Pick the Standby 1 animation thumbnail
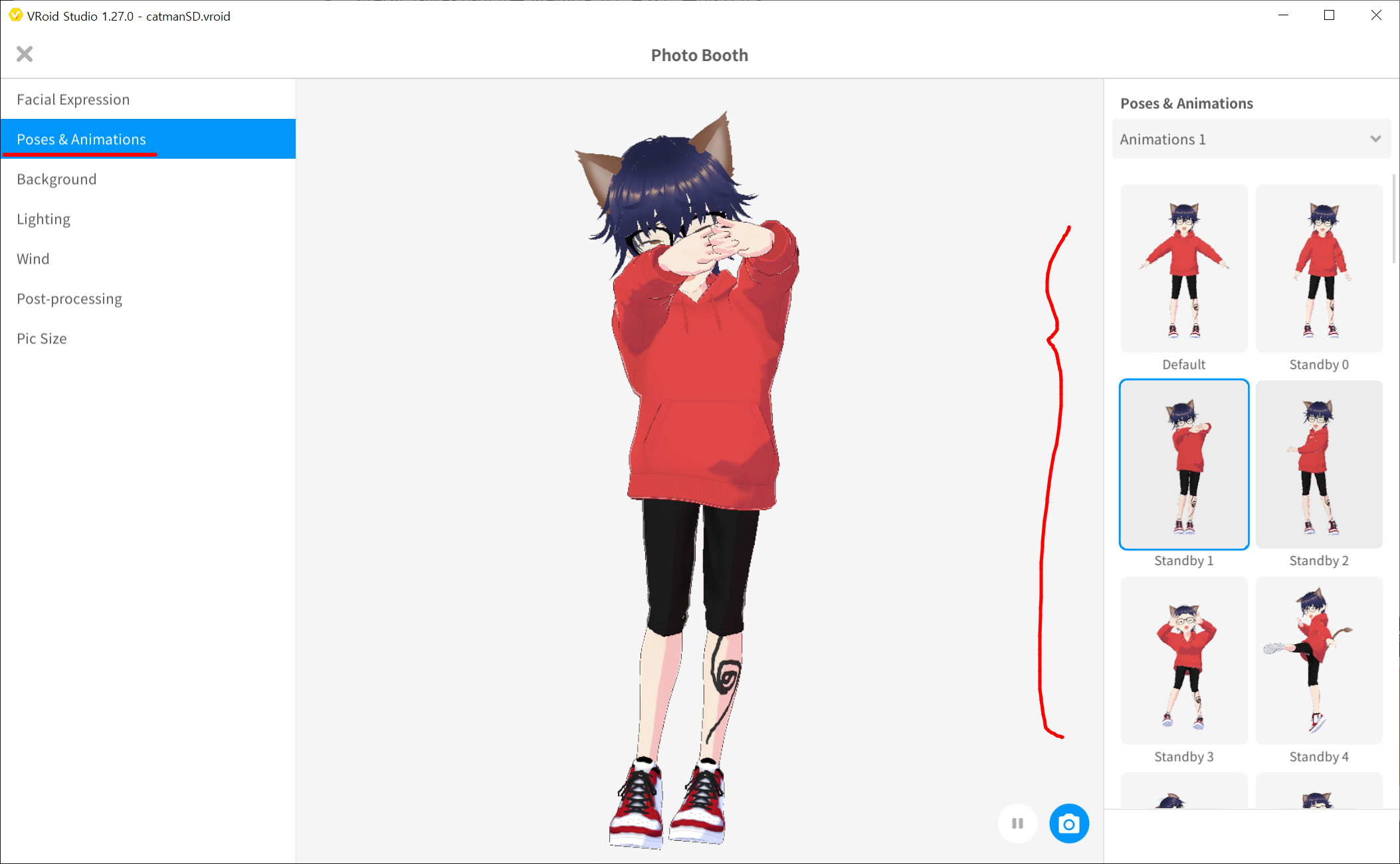Image resolution: width=1400 pixels, height=864 pixels. coord(1183,464)
